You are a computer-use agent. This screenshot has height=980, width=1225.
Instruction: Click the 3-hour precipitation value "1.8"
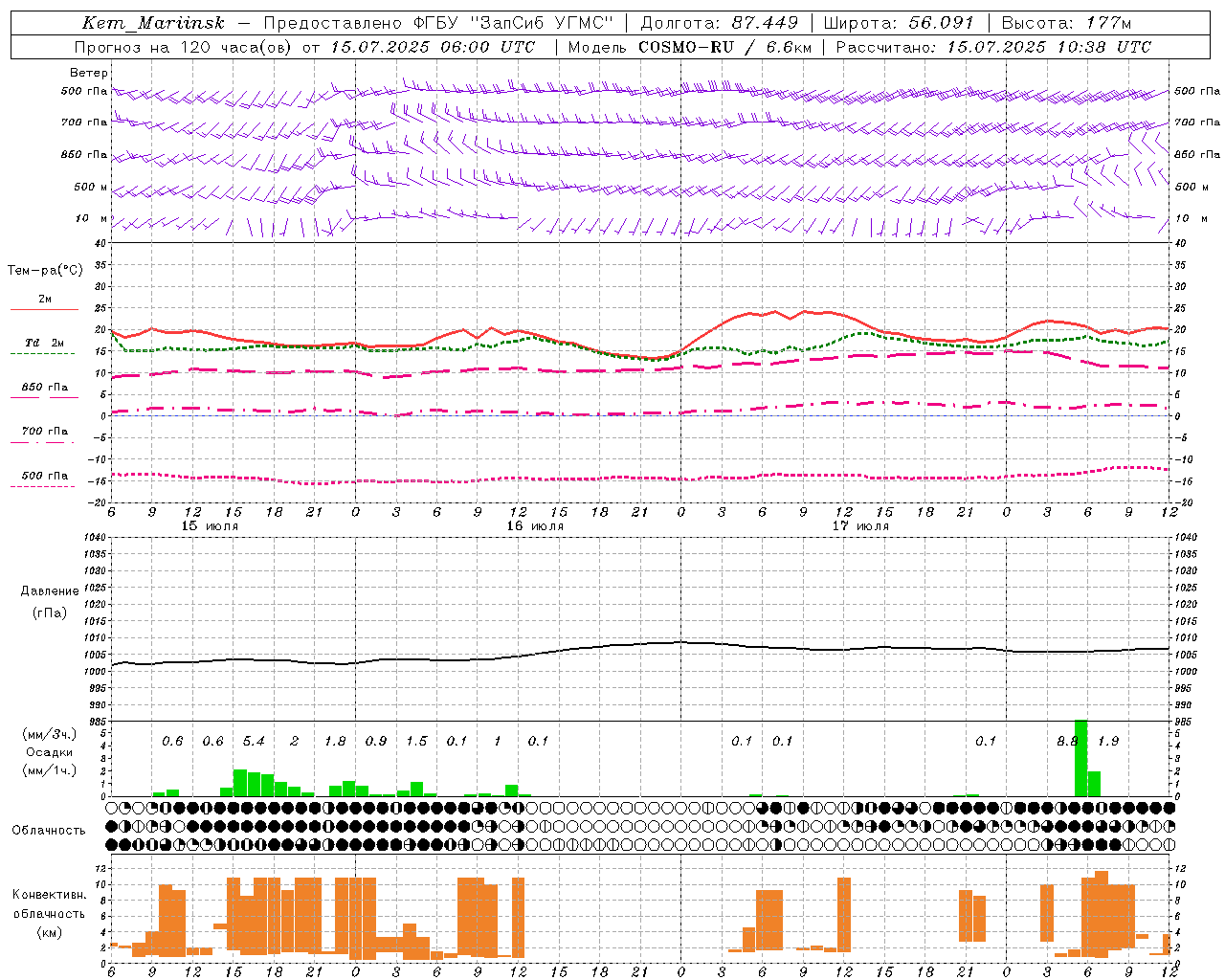coord(335,741)
